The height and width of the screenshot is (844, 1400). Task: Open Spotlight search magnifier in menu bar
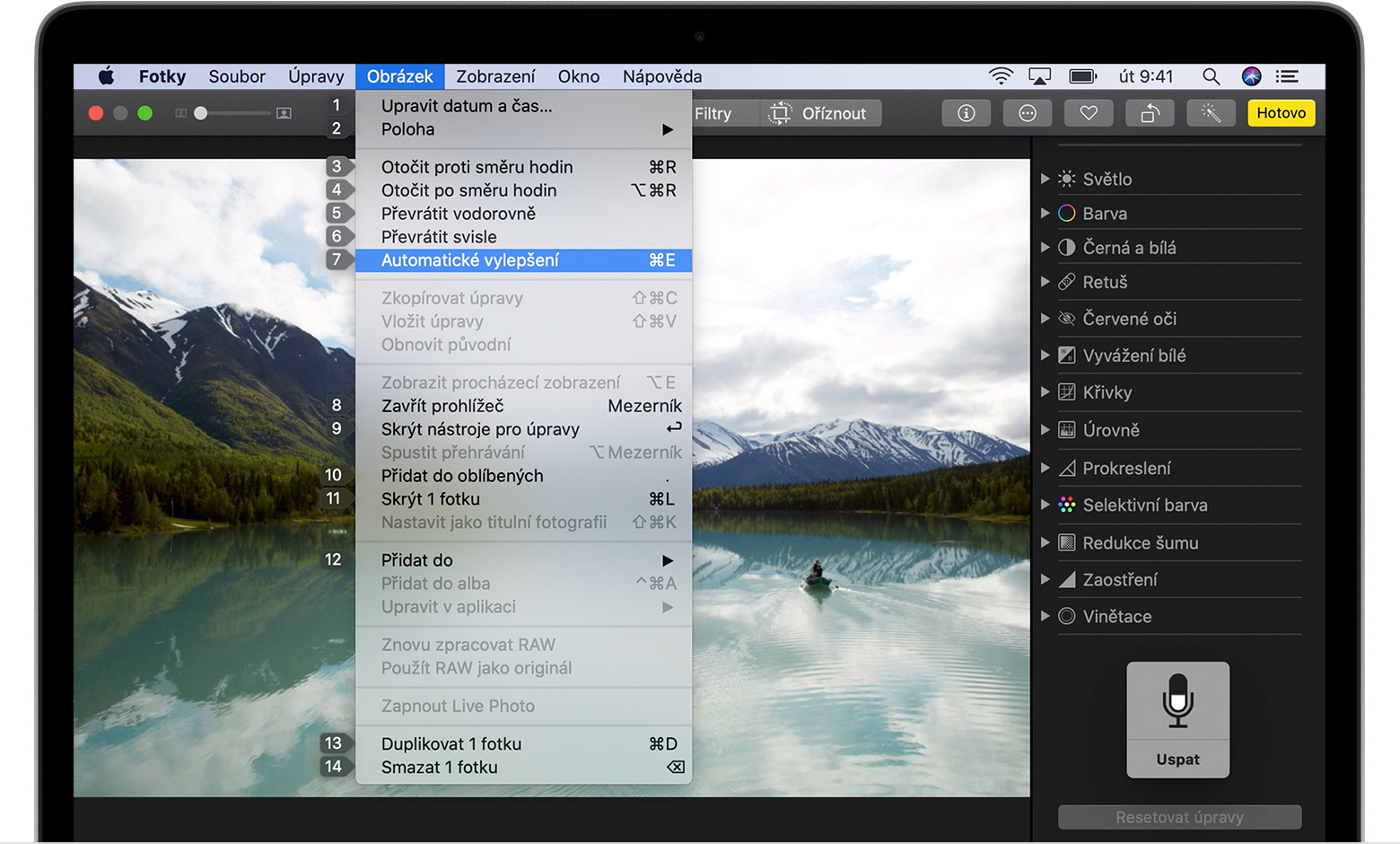tap(1211, 76)
